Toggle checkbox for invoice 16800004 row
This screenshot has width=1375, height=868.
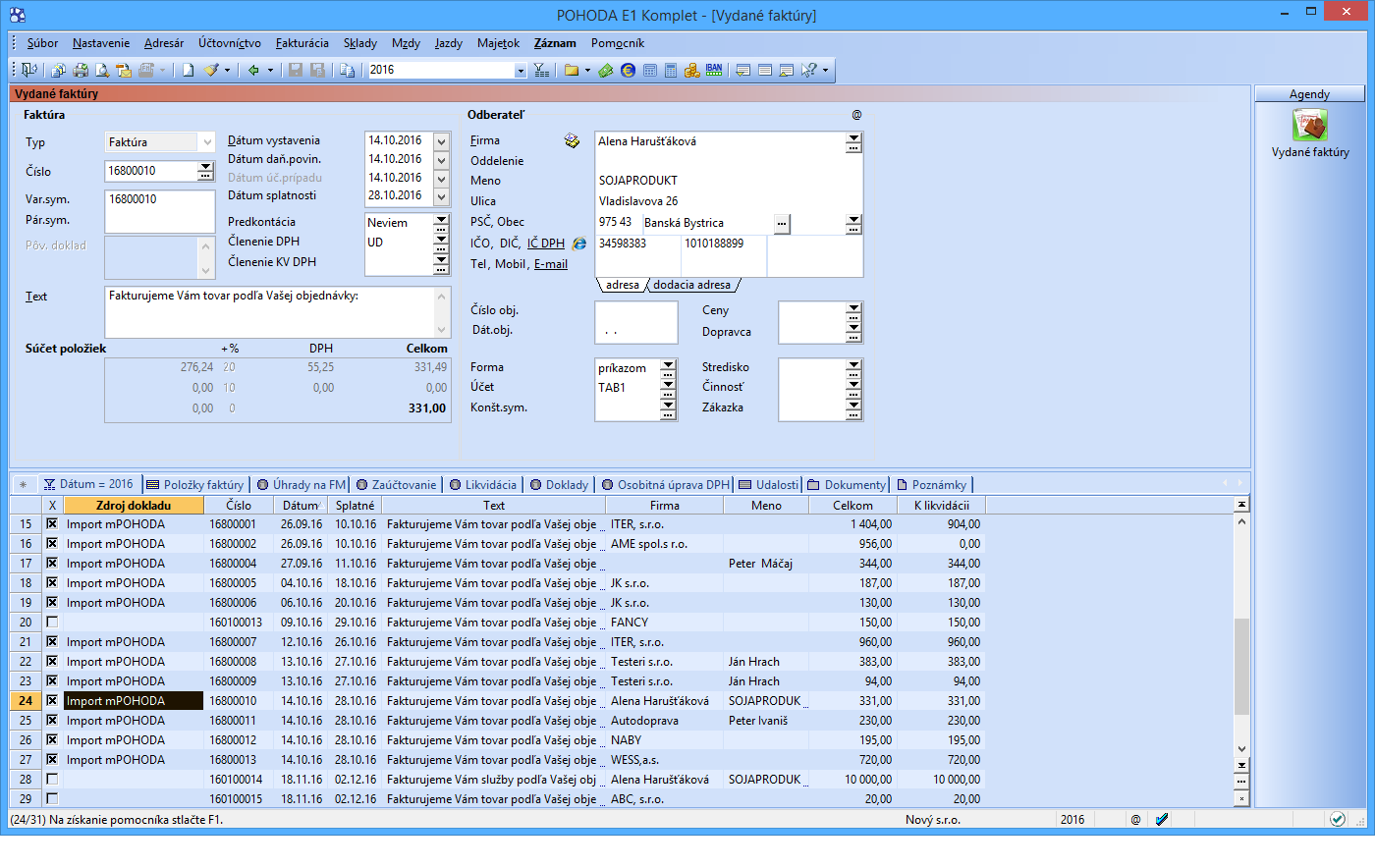(x=52, y=564)
